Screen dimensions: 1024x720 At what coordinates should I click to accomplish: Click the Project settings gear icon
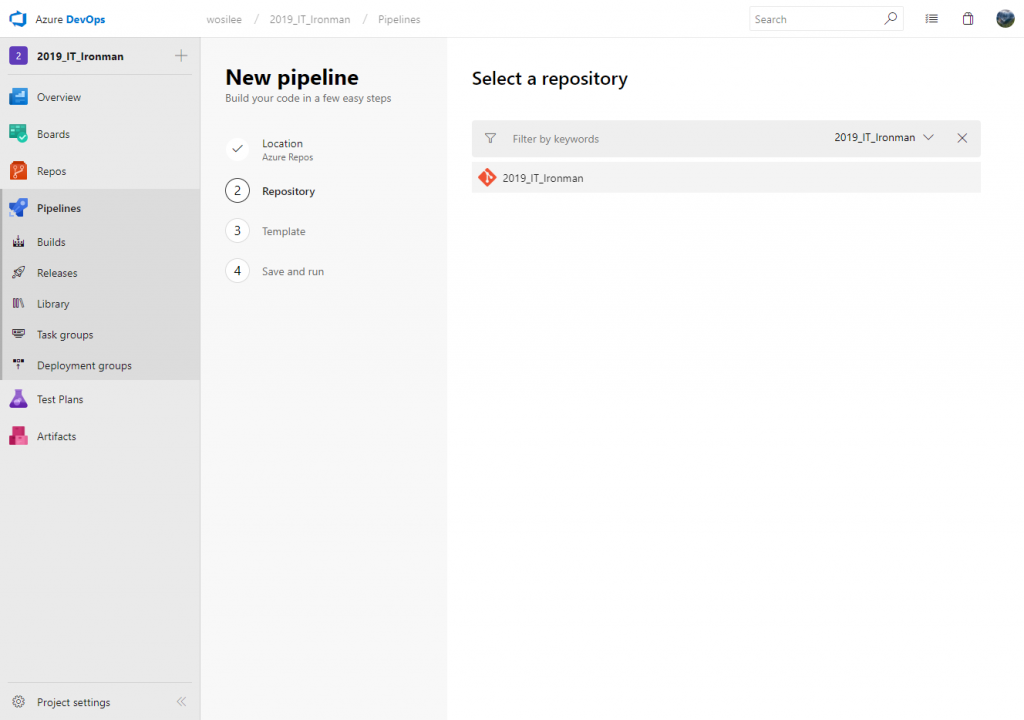(18, 702)
